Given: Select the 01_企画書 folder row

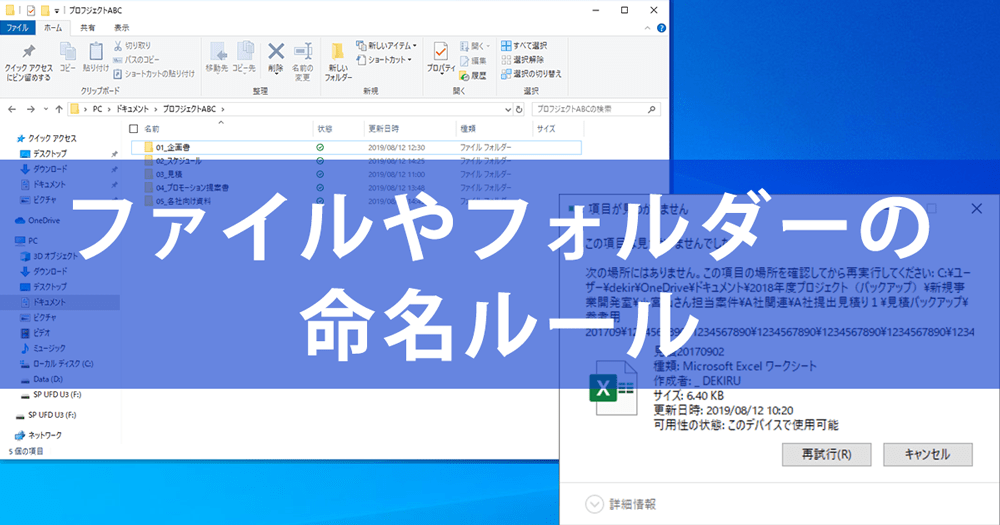Looking at the screenshot, I should coord(356,147).
